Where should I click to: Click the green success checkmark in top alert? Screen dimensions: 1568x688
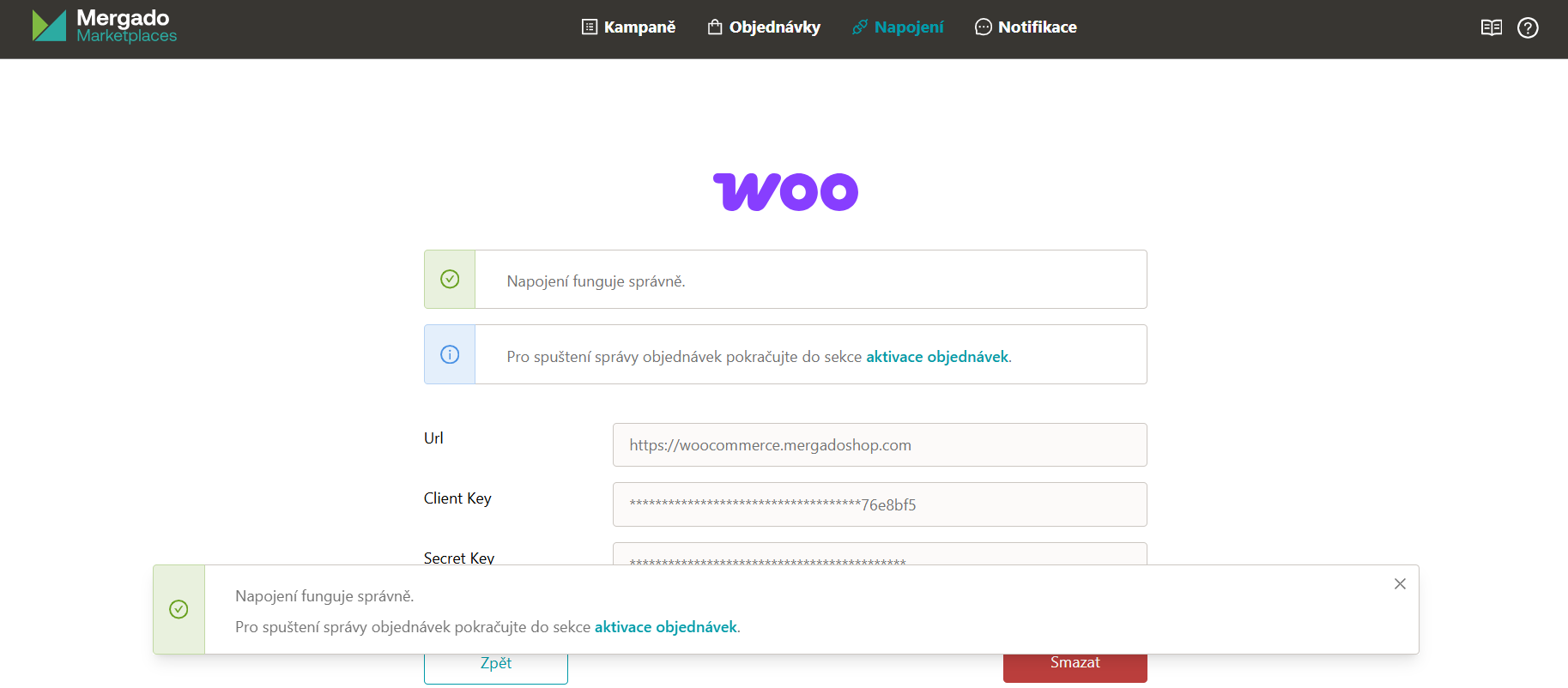pyautogui.click(x=450, y=279)
